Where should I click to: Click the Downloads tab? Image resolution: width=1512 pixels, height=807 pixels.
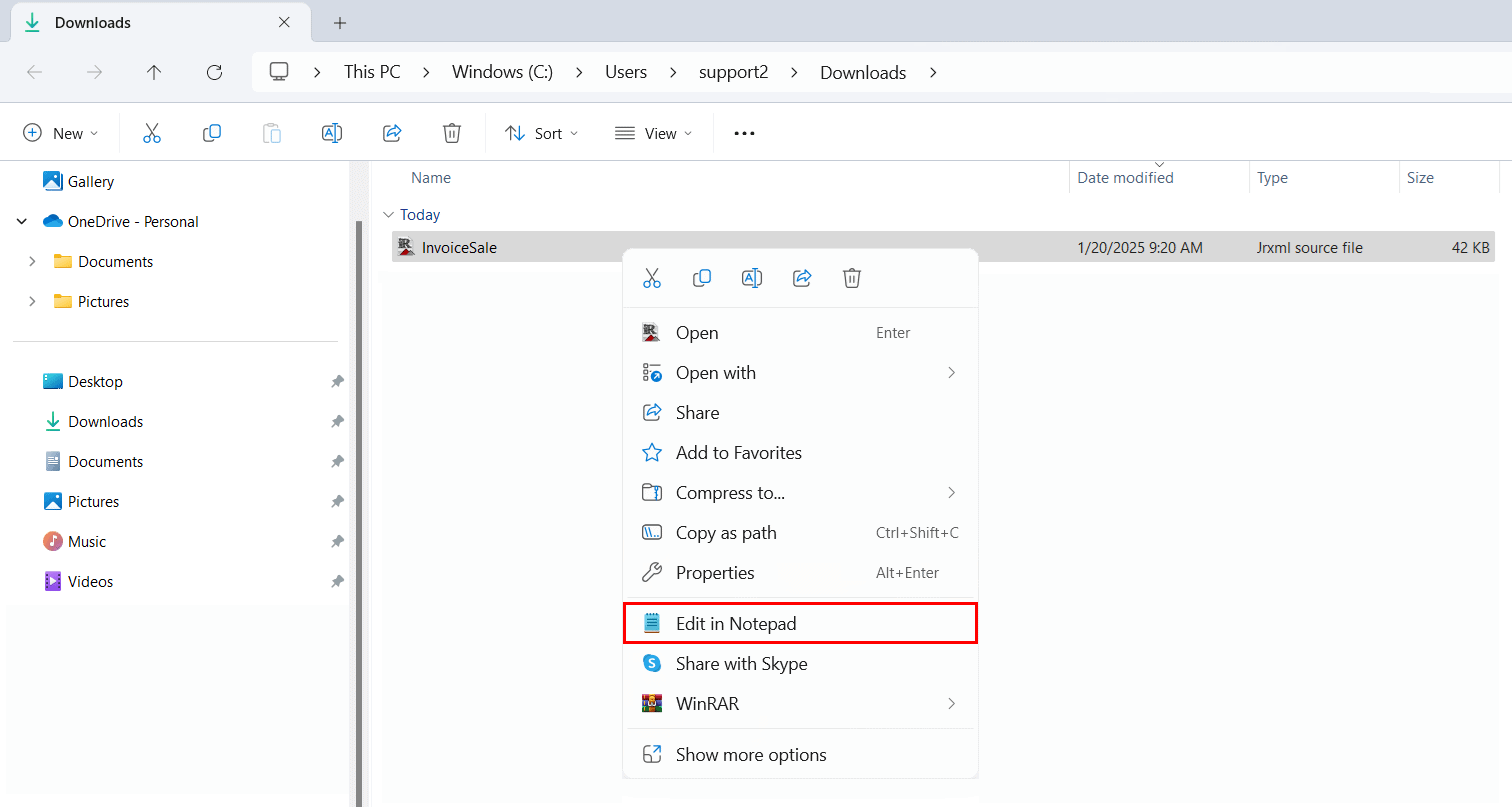tap(159, 22)
